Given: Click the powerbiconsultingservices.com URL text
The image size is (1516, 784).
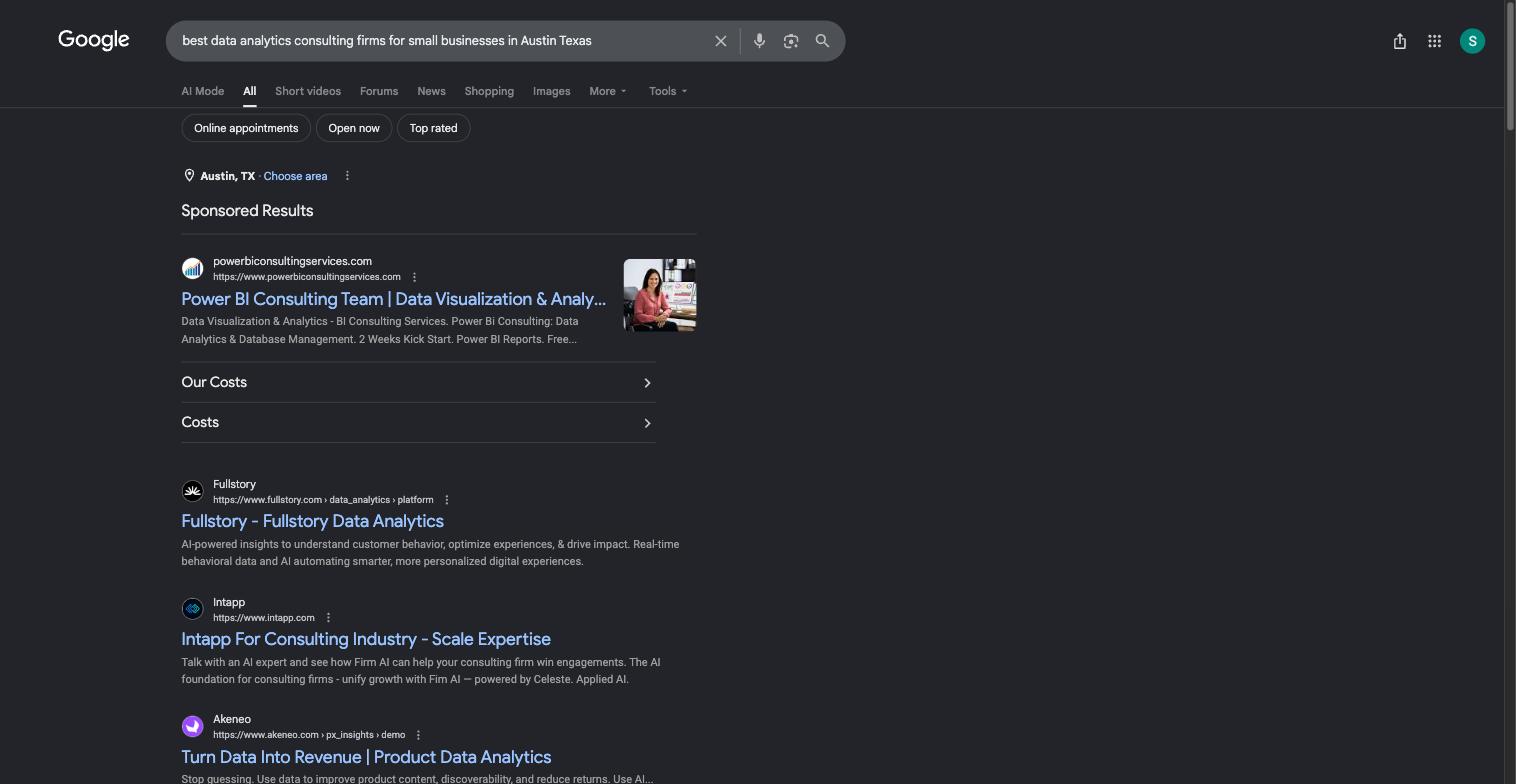Looking at the screenshot, I should [306, 277].
